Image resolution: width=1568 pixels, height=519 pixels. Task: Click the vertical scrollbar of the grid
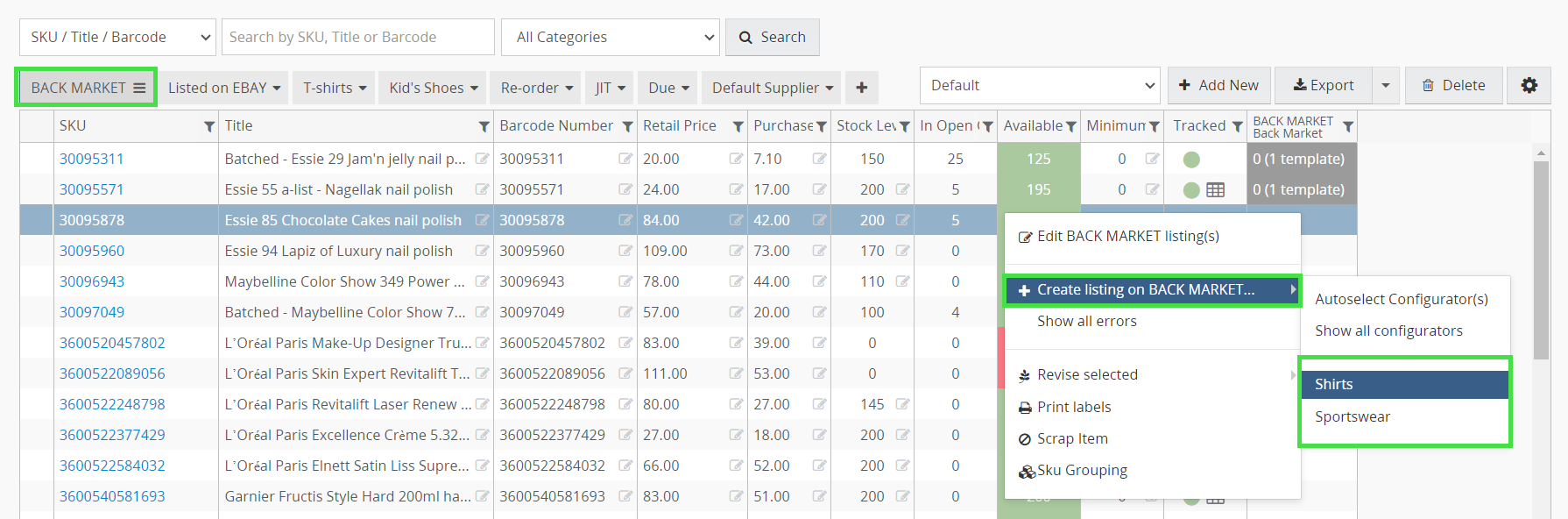pyautogui.click(x=1542, y=260)
